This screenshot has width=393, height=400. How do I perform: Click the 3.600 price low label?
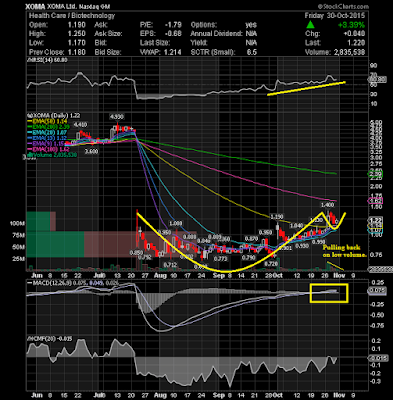91,151
